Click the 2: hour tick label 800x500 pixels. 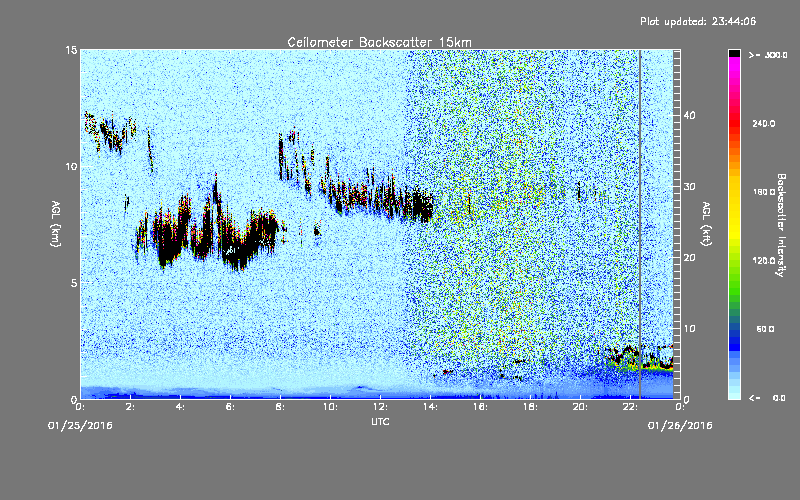coord(131,407)
